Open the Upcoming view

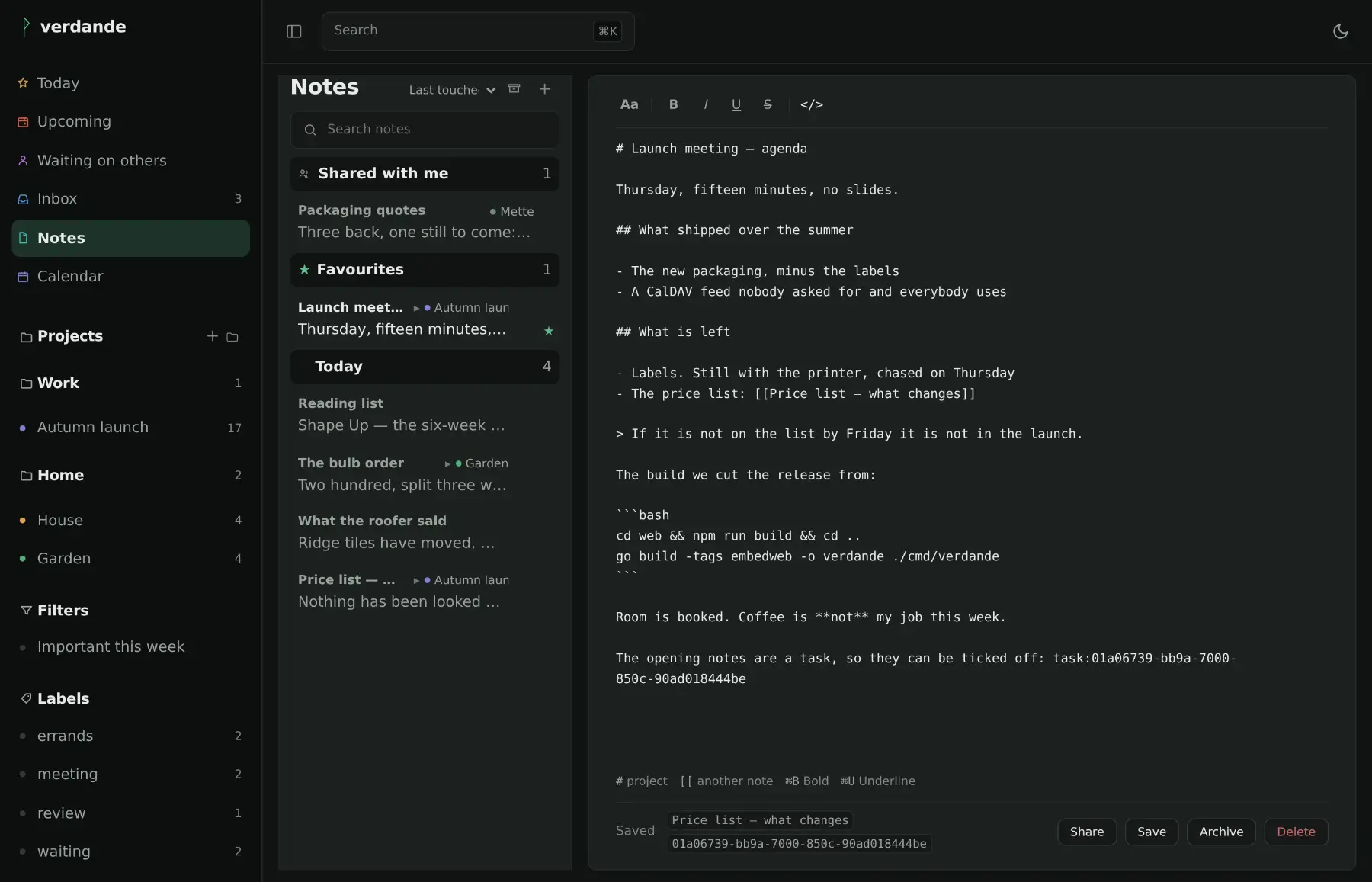coord(130,121)
